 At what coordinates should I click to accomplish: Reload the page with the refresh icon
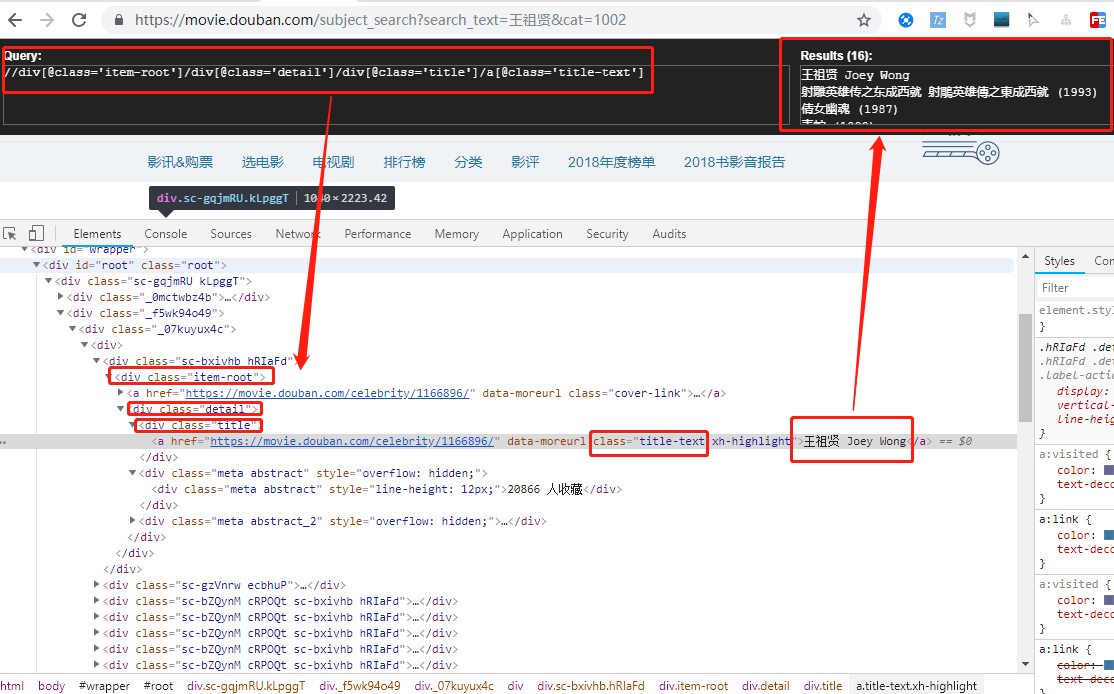coord(79,20)
